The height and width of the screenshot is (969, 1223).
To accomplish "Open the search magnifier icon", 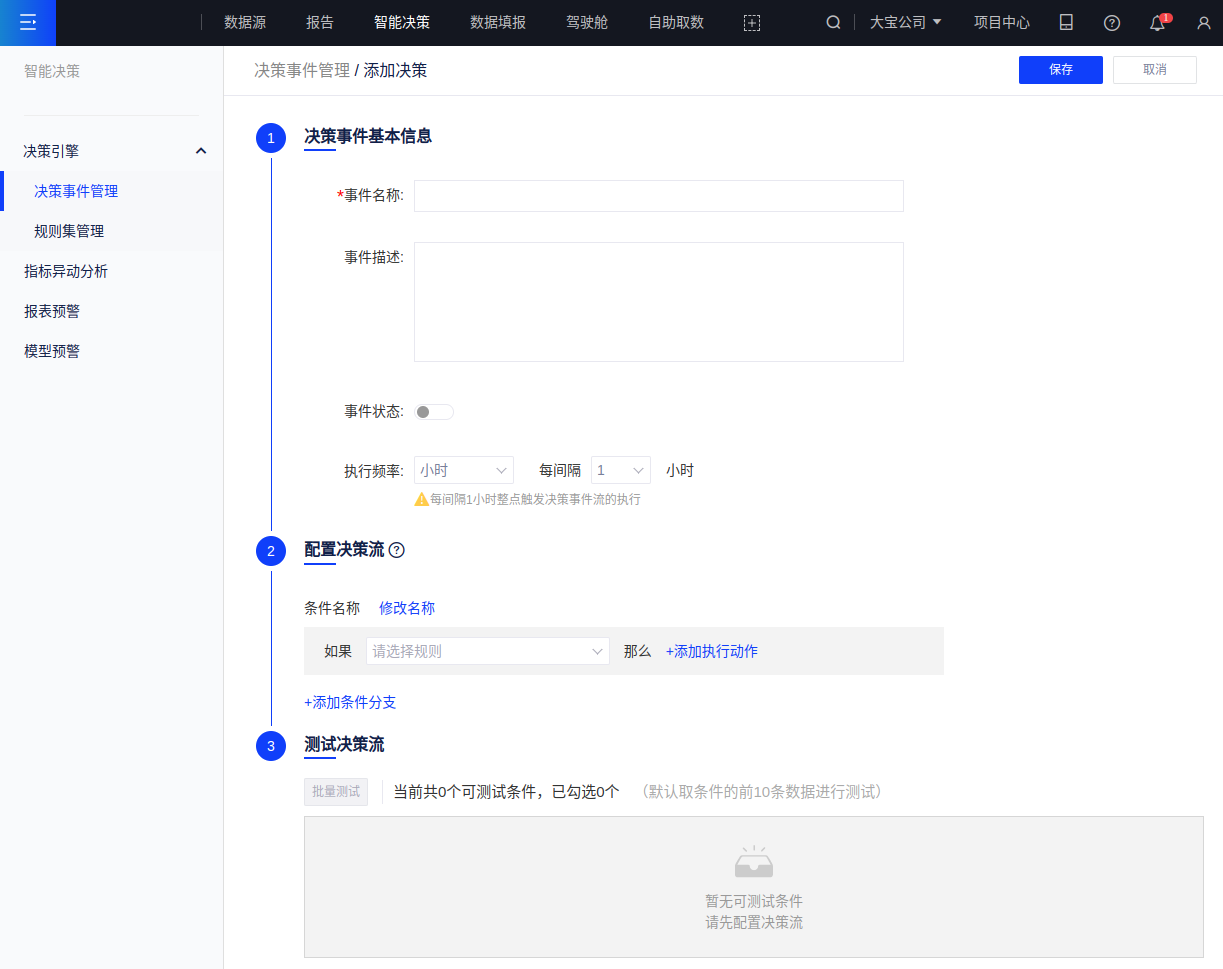I will tap(833, 22).
